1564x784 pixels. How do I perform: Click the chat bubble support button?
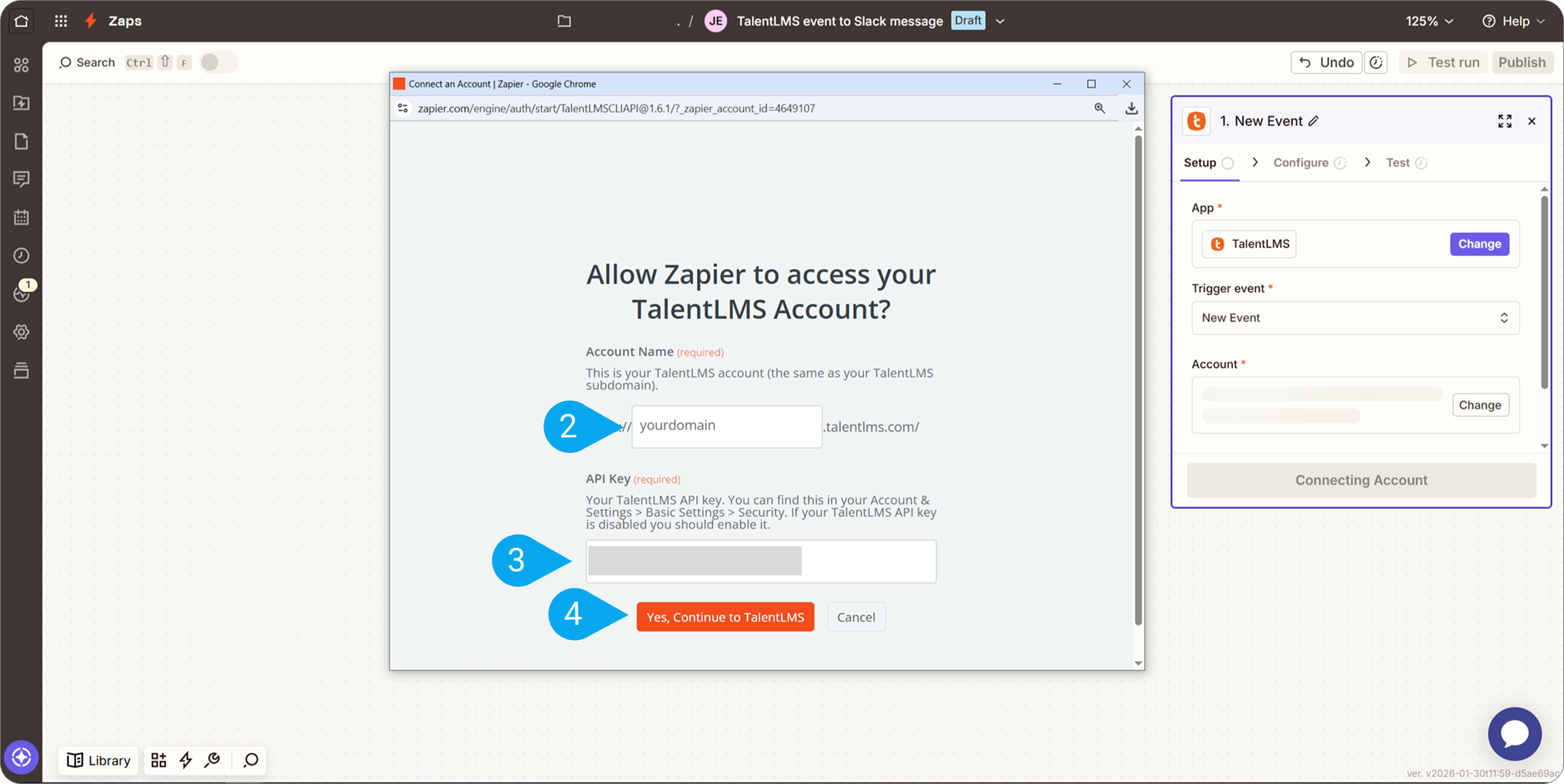tap(1514, 734)
